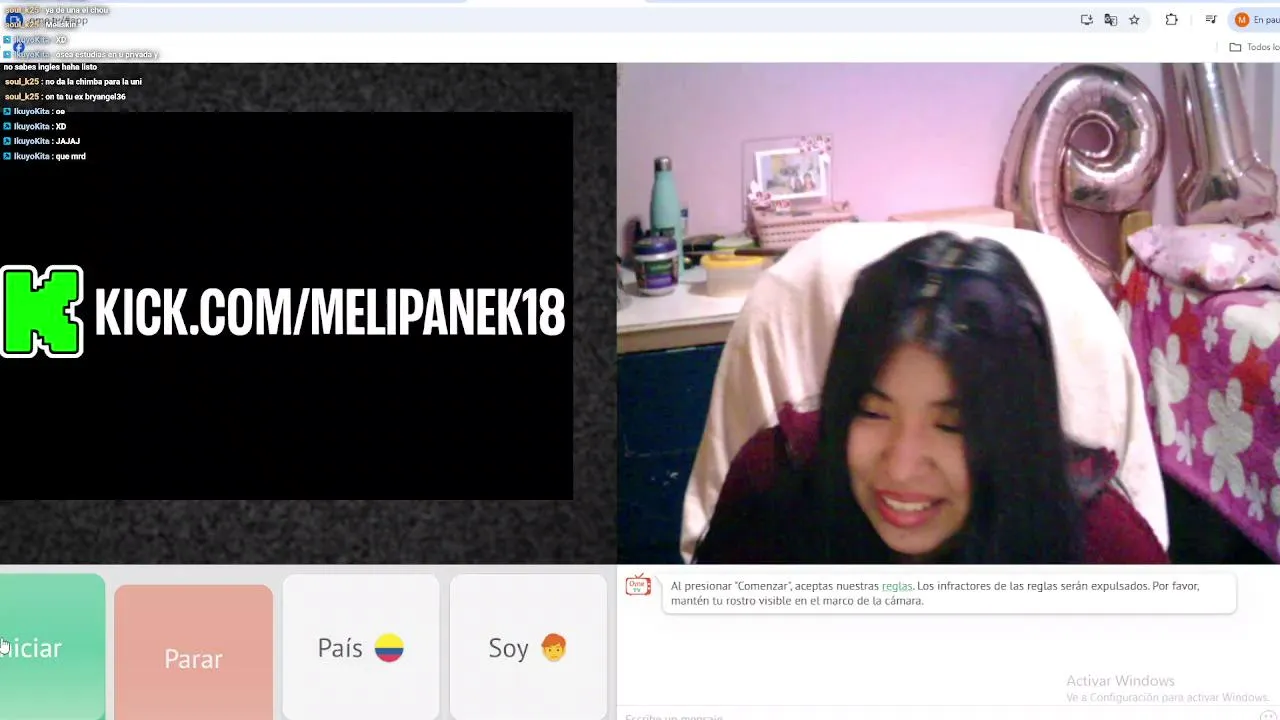Viewport: 1280px width, 720px height.
Task: Click the Facebook bookmark icon
Action: (x=18, y=47)
